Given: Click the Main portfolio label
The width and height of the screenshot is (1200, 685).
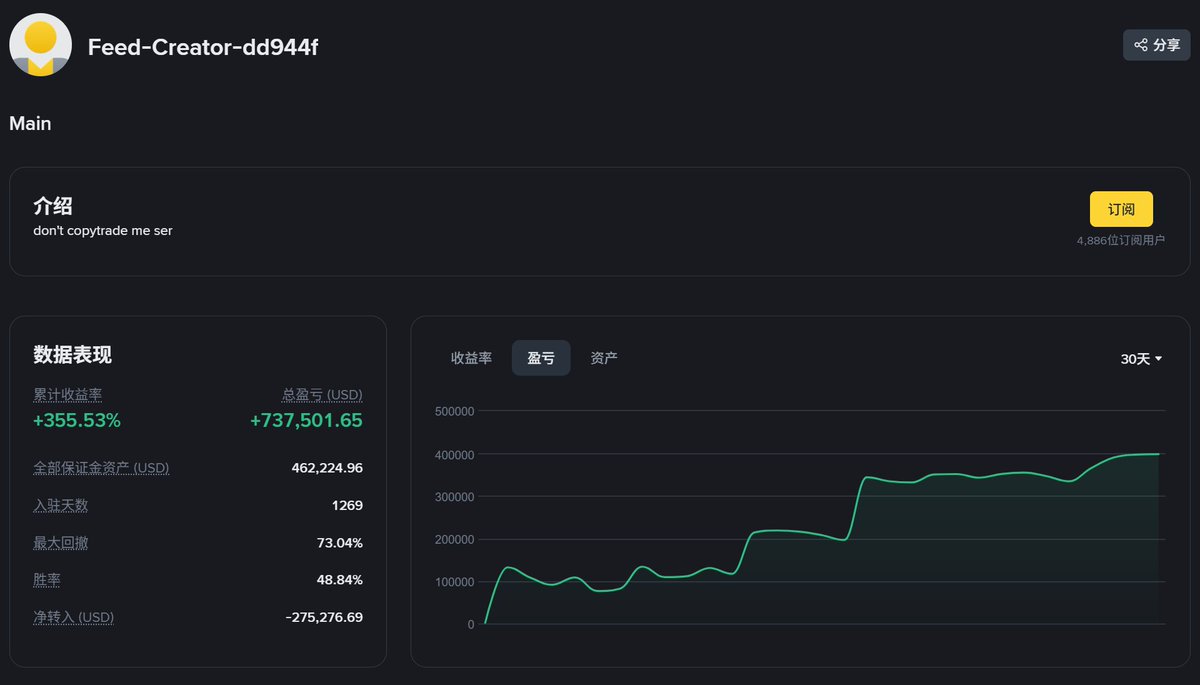Looking at the screenshot, I should tap(30, 124).
